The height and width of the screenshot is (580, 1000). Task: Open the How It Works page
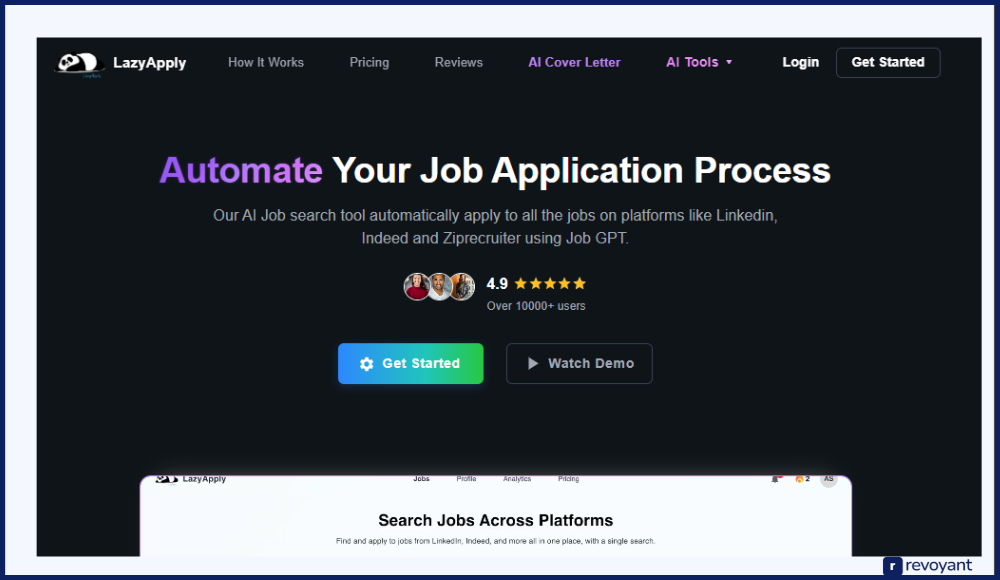click(x=266, y=62)
